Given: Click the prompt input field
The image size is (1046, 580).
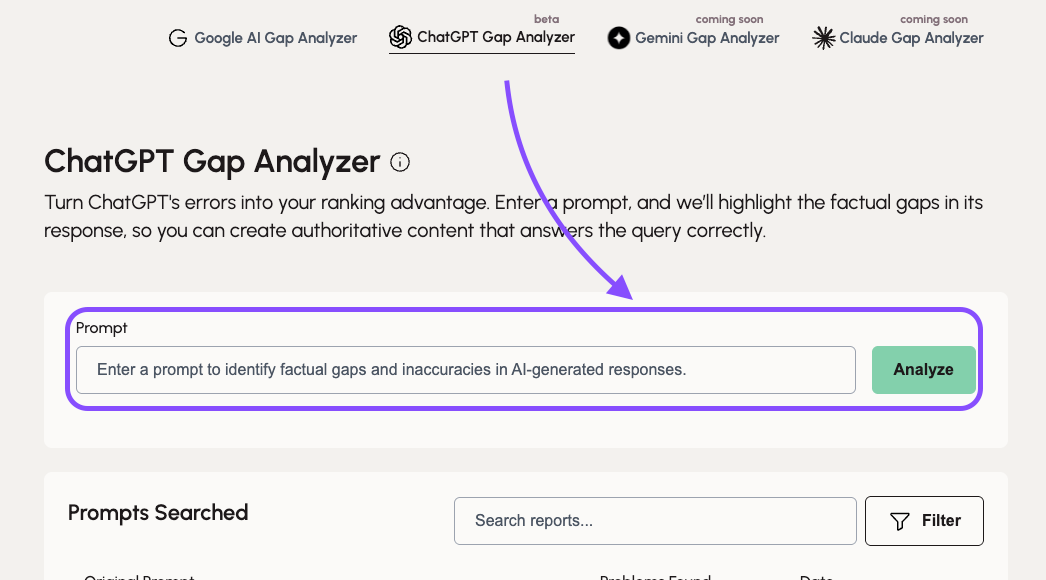Looking at the screenshot, I should 465,369.
